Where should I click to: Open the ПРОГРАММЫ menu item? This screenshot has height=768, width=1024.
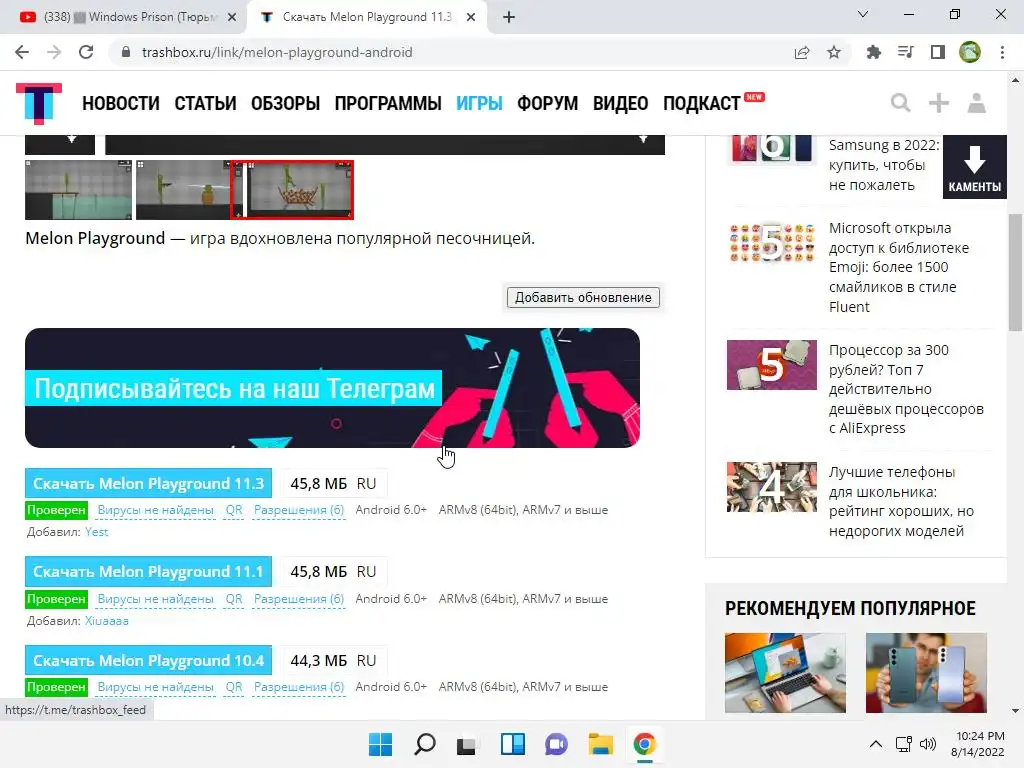click(x=388, y=103)
